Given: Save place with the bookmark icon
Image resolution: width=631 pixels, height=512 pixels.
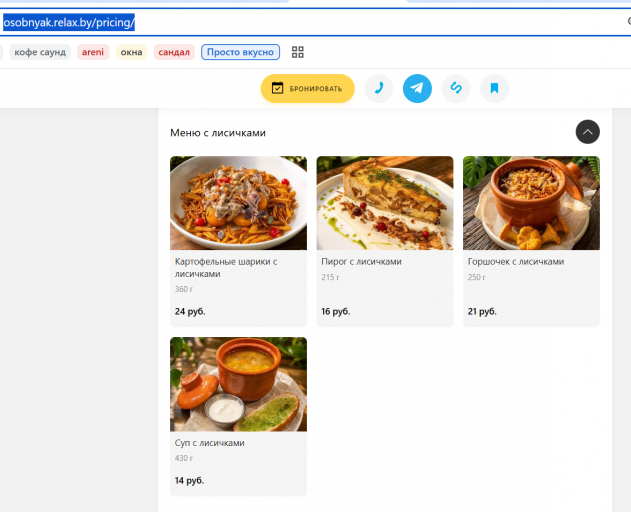Looking at the screenshot, I should point(494,88).
